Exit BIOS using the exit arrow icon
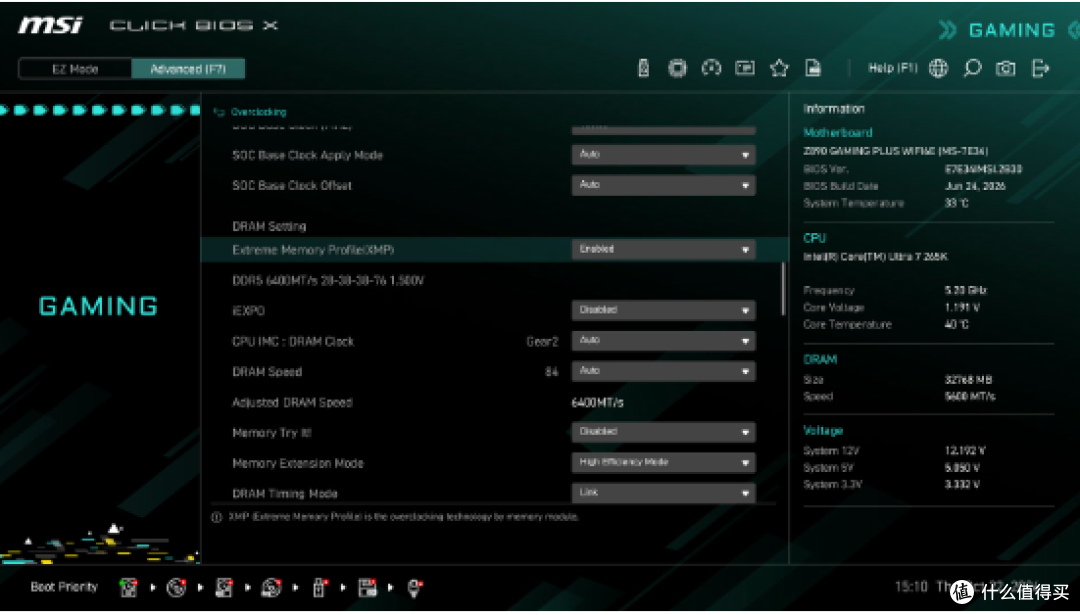Image resolution: width=1080 pixels, height=615 pixels. point(1040,68)
